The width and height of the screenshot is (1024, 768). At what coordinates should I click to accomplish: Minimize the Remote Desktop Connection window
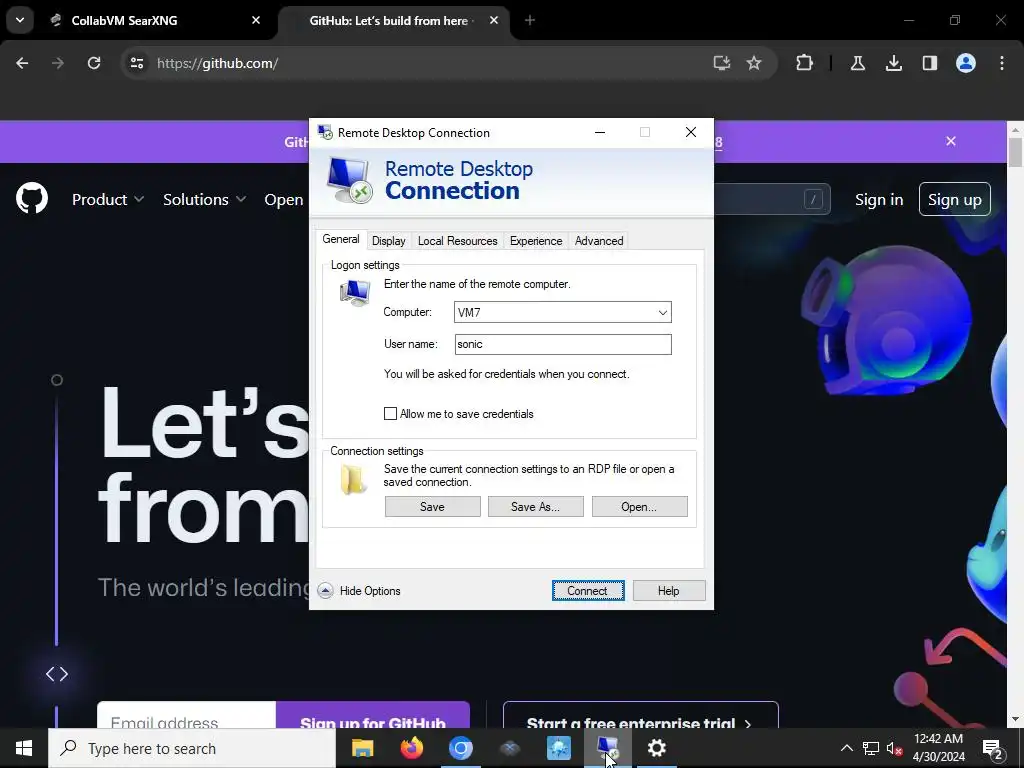[x=600, y=132]
